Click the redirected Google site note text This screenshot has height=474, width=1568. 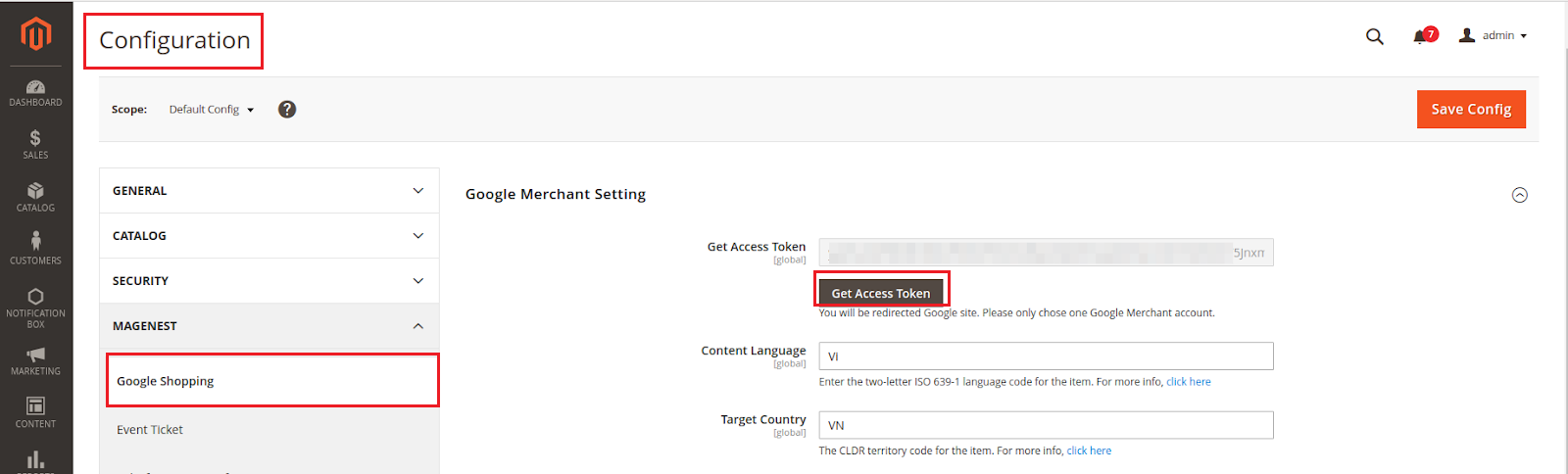click(x=1017, y=313)
